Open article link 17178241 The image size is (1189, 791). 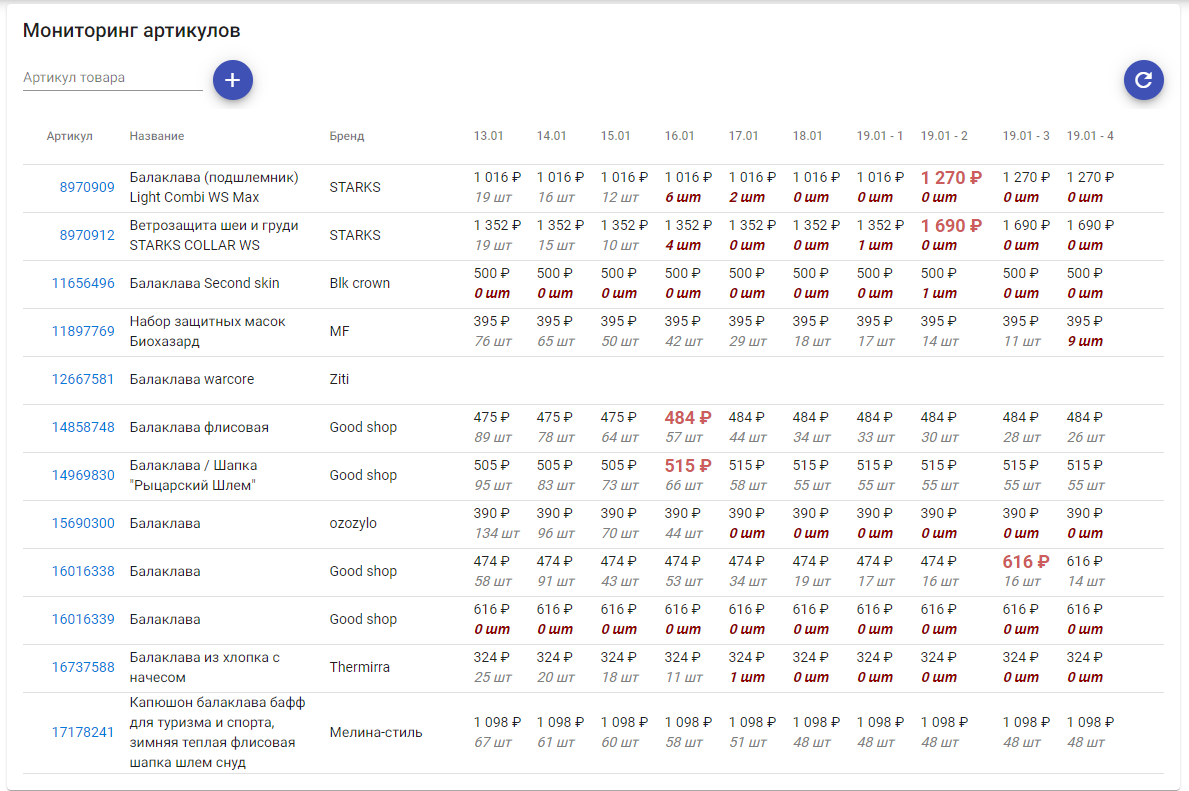coord(83,732)
